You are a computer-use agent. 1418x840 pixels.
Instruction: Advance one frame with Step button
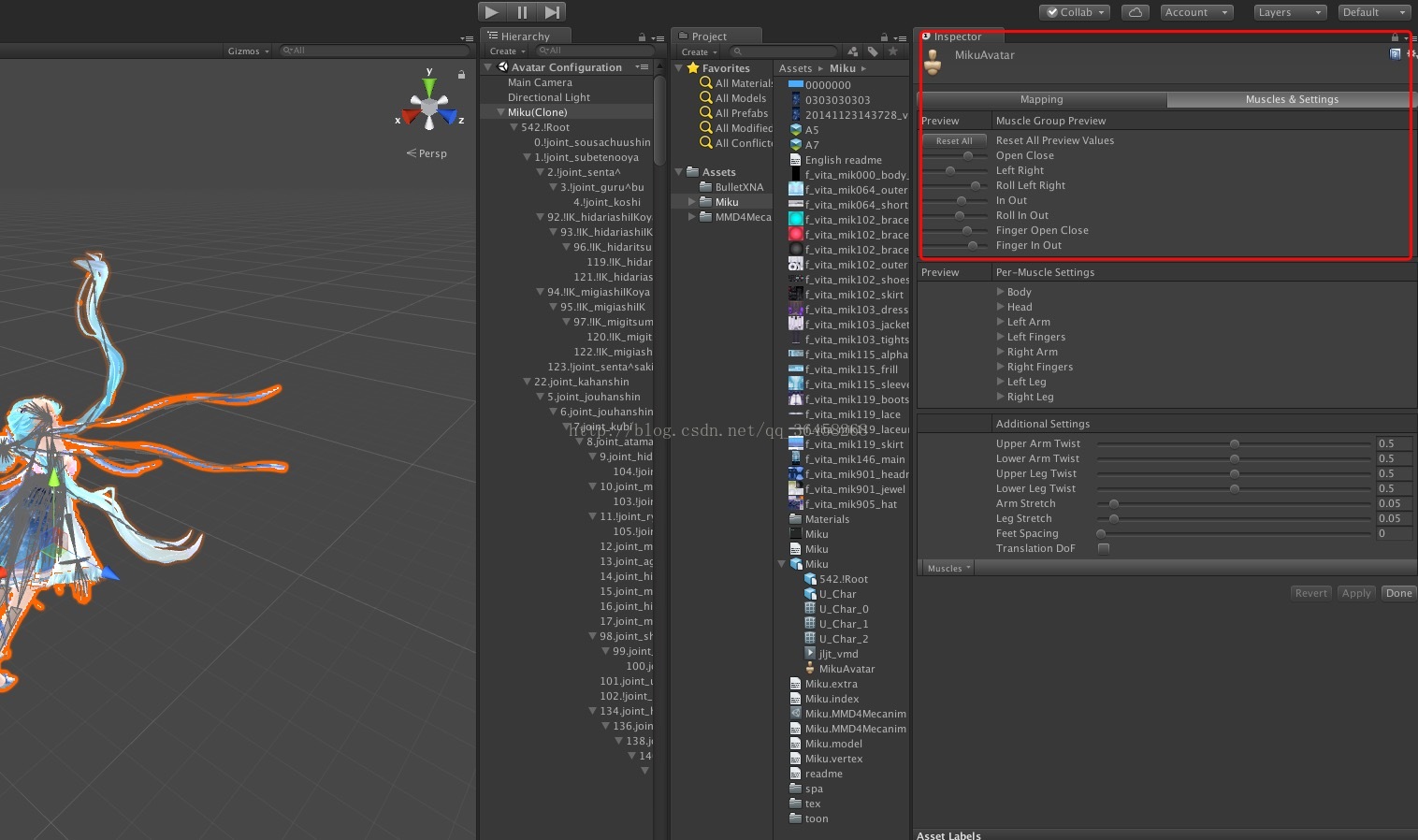pyautogui.click(x=552, y=12)
